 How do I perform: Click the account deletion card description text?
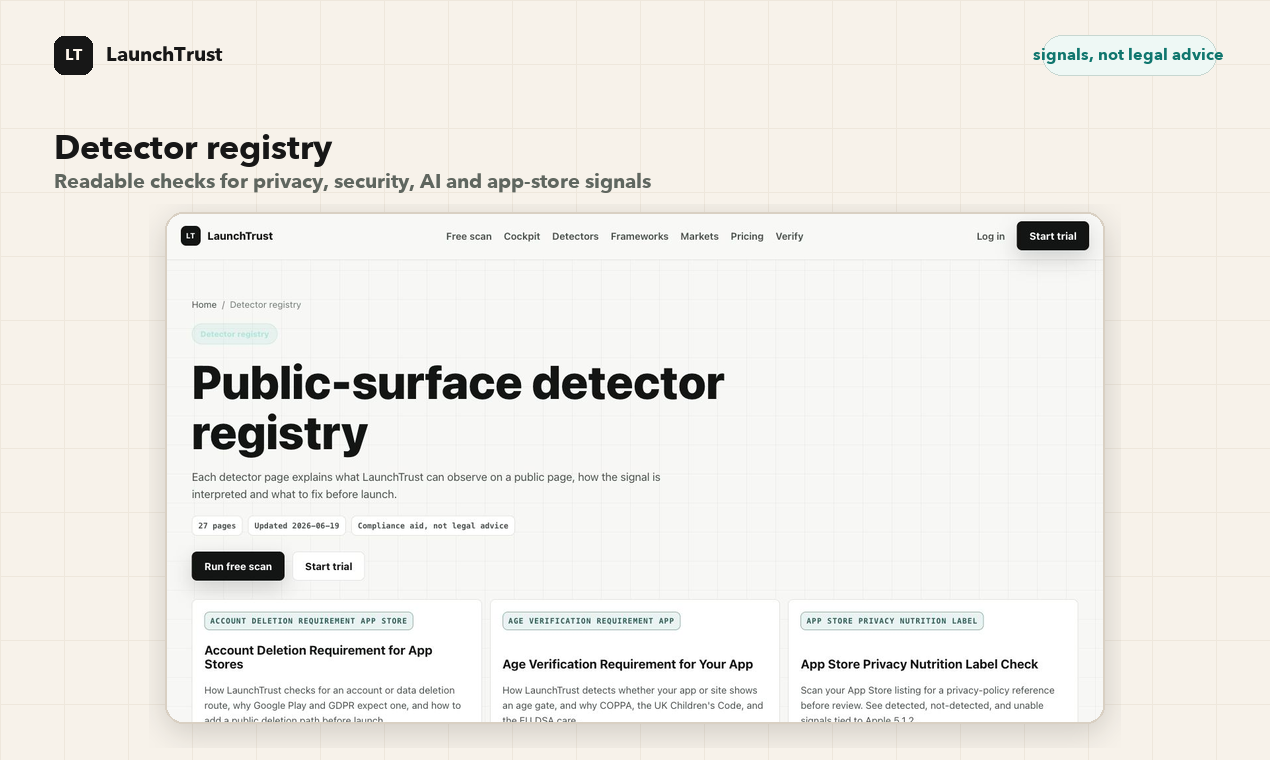(x=333, y=704)
